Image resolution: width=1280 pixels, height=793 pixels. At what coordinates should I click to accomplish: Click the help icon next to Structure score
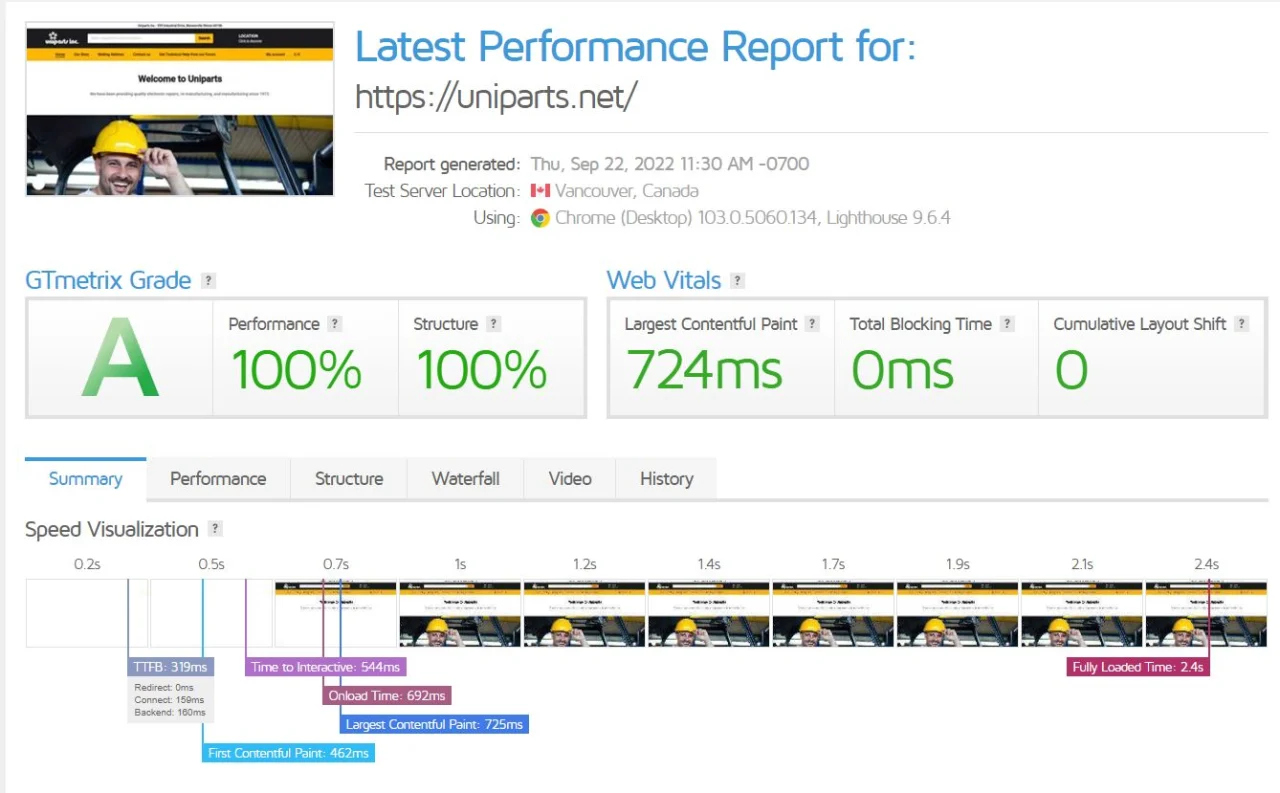click(x=493, y=324)
